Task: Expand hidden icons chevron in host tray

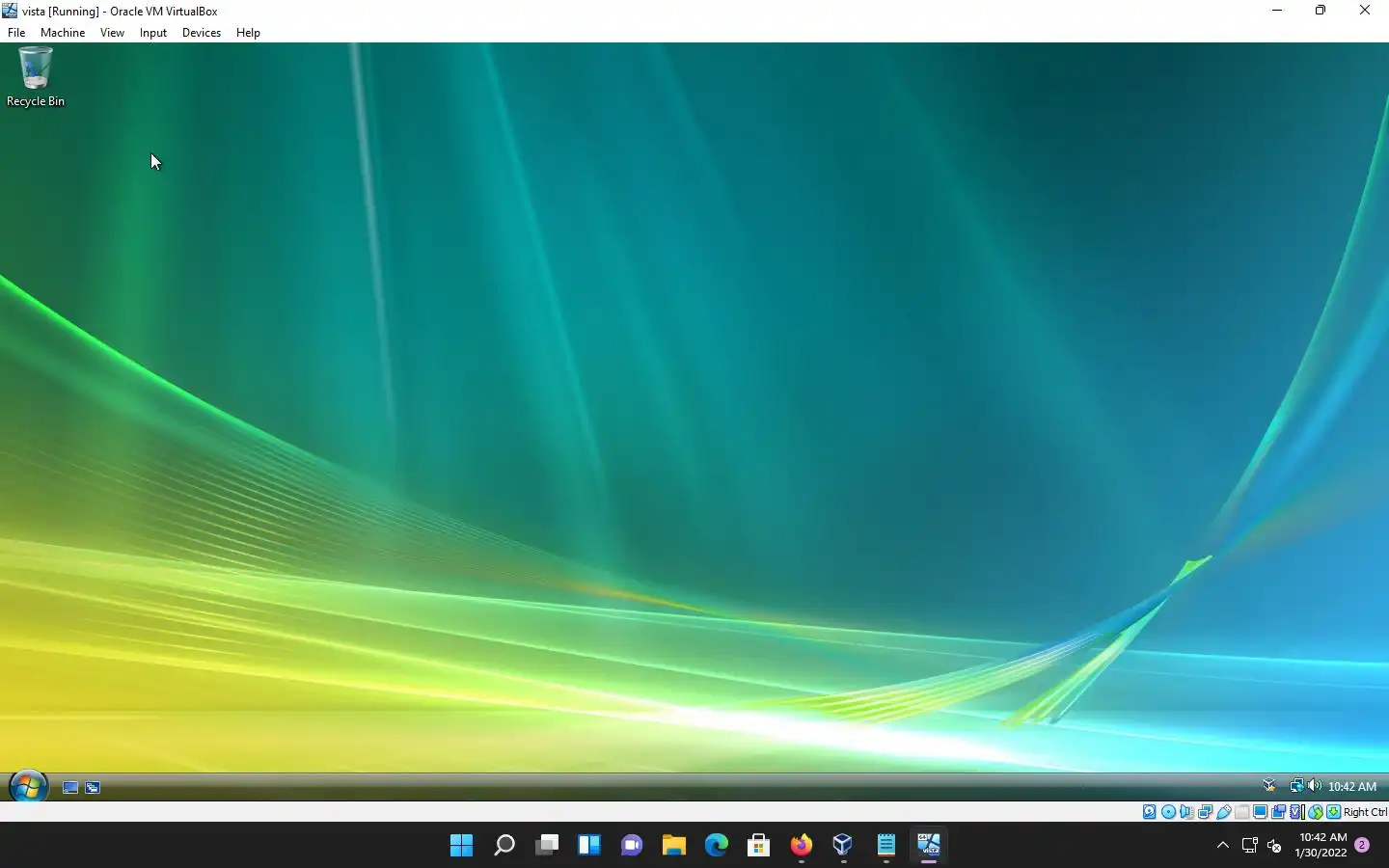Action: (x=1222, y=845)
